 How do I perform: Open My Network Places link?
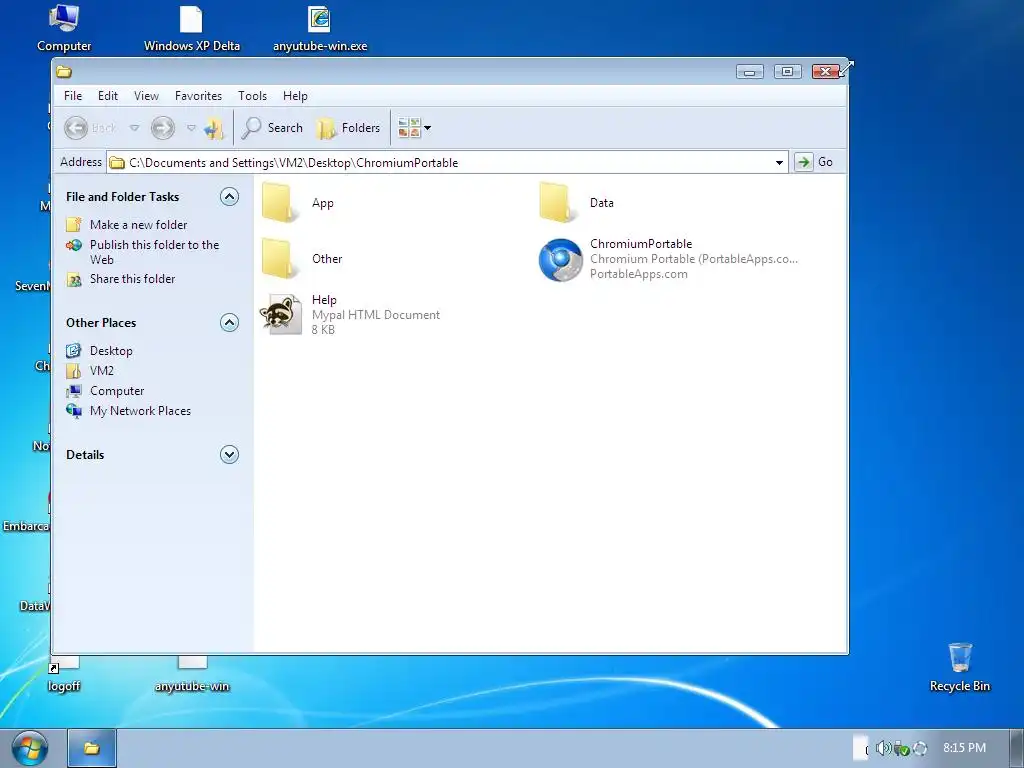(140, 411)
